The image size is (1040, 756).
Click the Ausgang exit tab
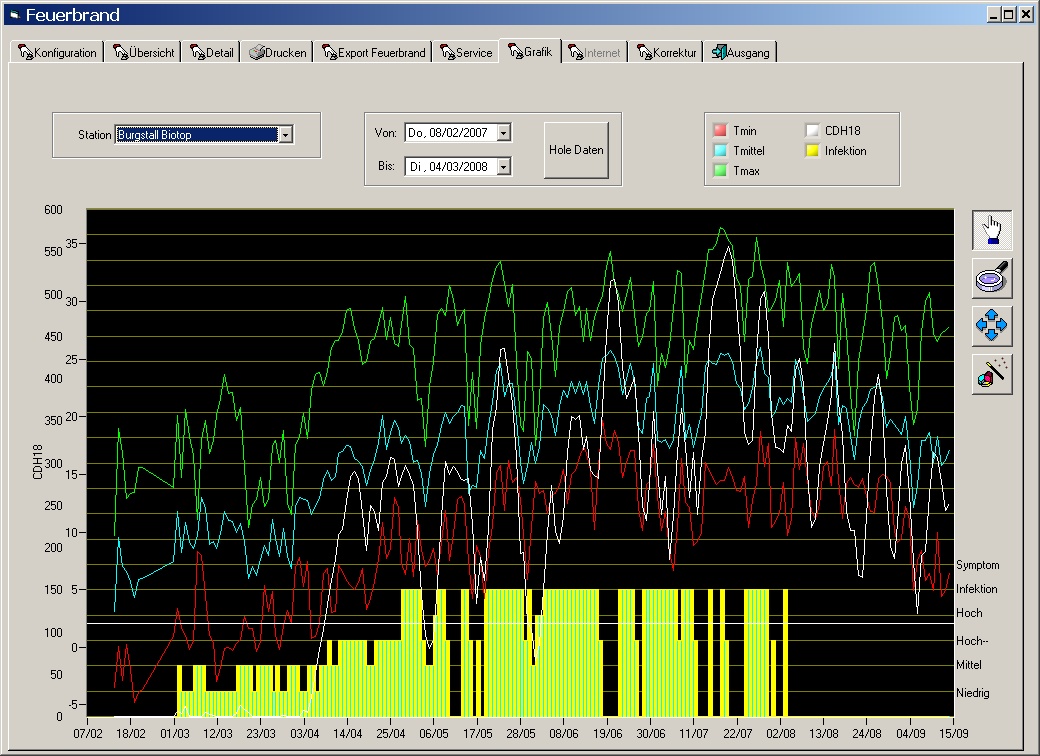pos(741,53)
